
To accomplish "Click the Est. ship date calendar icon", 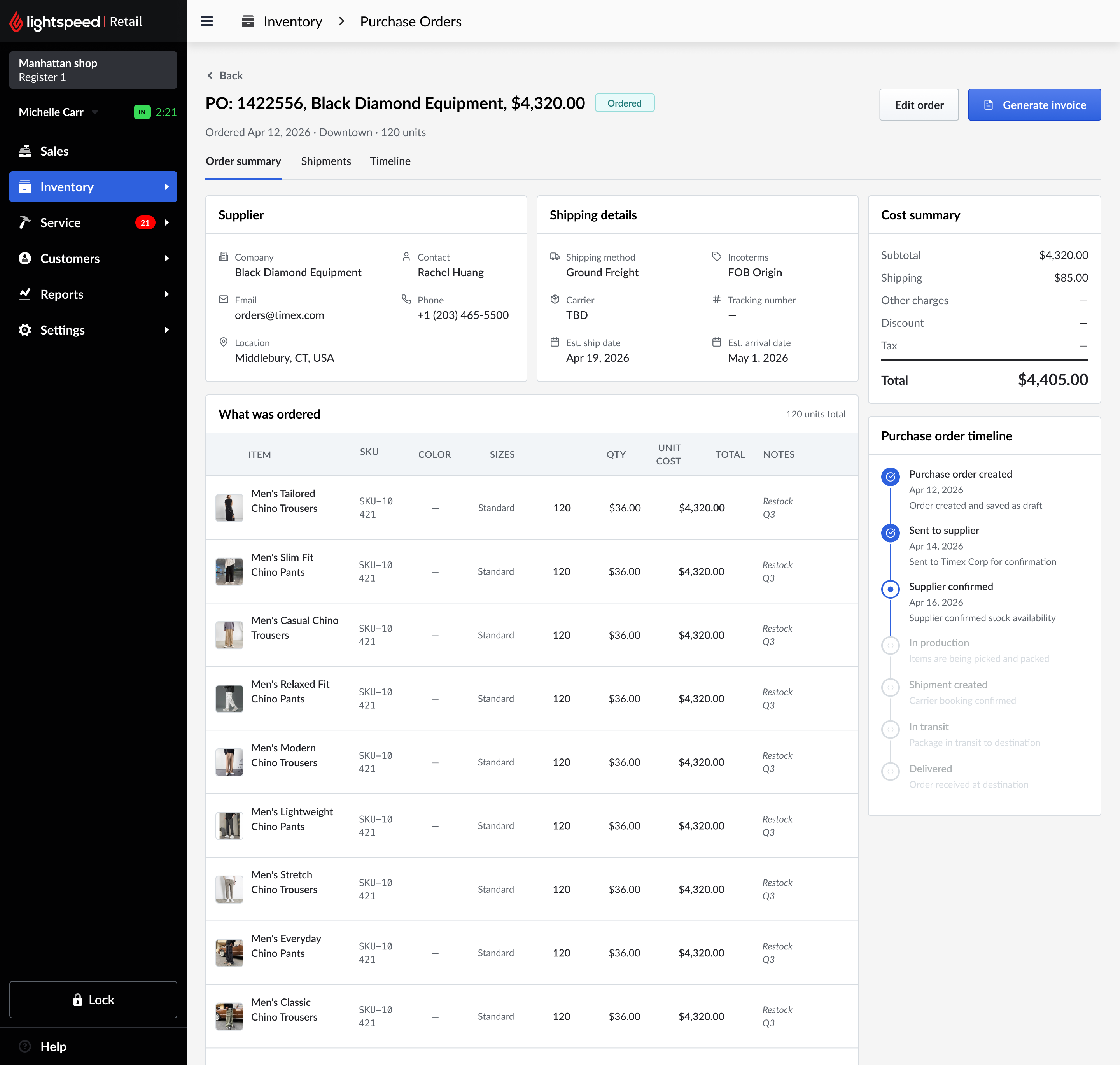I will [555, 342].
